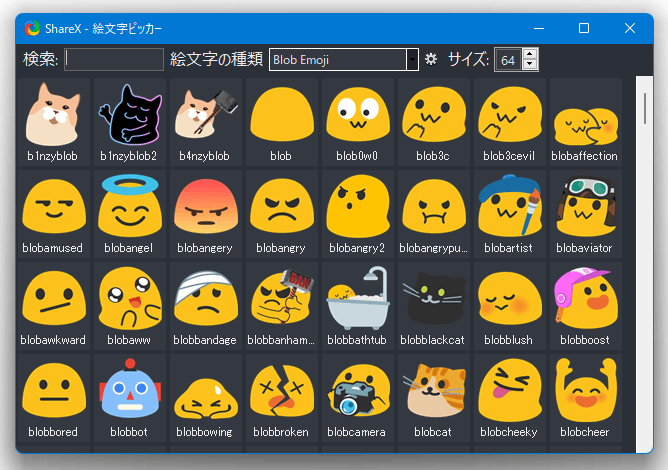Maximize the ShareX emoji picker window
This screenshot has height=470, width=668.
click(x=584, y=28)
